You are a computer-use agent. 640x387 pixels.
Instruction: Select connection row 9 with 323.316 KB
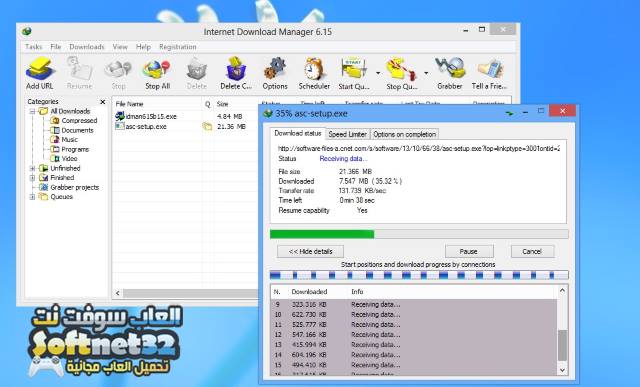coord(414,305)
